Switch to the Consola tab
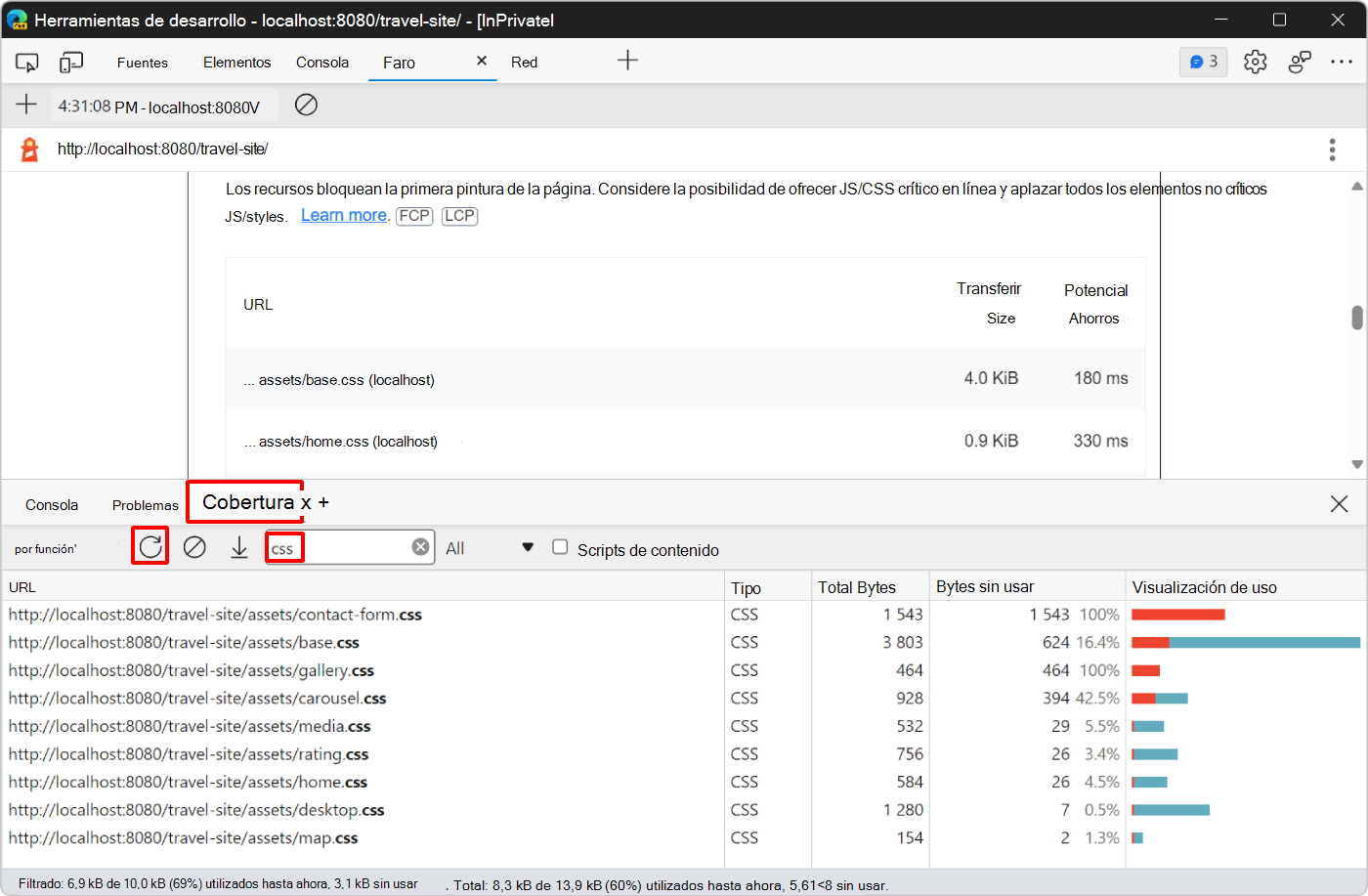Screen dimensions: 1368x896 [322, 63]
